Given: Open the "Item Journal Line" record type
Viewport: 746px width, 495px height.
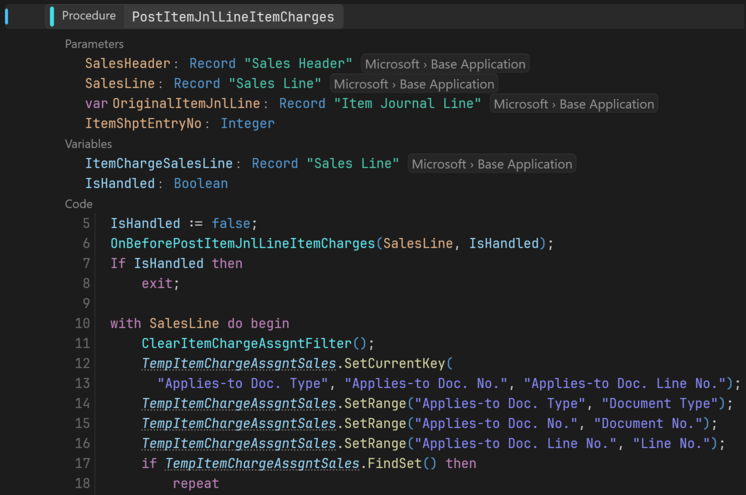Looking at the screenshot, I should pos(407,104).
